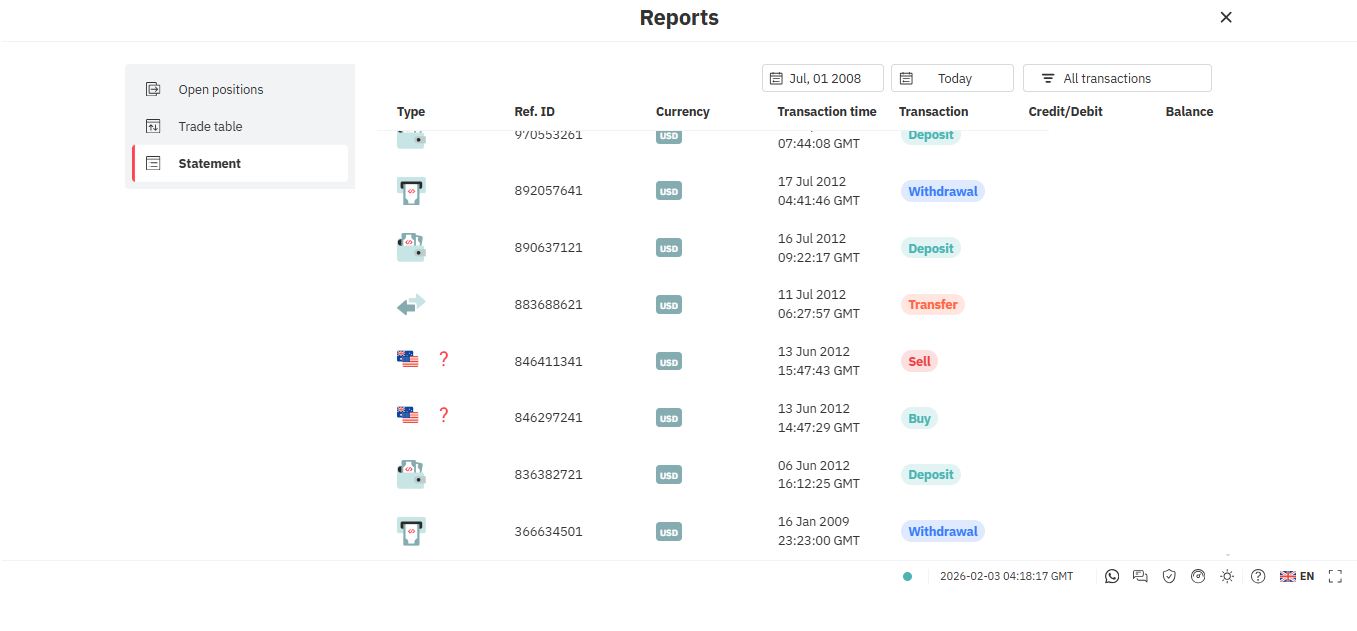This screenshot has width=1357, height=631.
Task: Open the Today end date picker
Action: 951,77
